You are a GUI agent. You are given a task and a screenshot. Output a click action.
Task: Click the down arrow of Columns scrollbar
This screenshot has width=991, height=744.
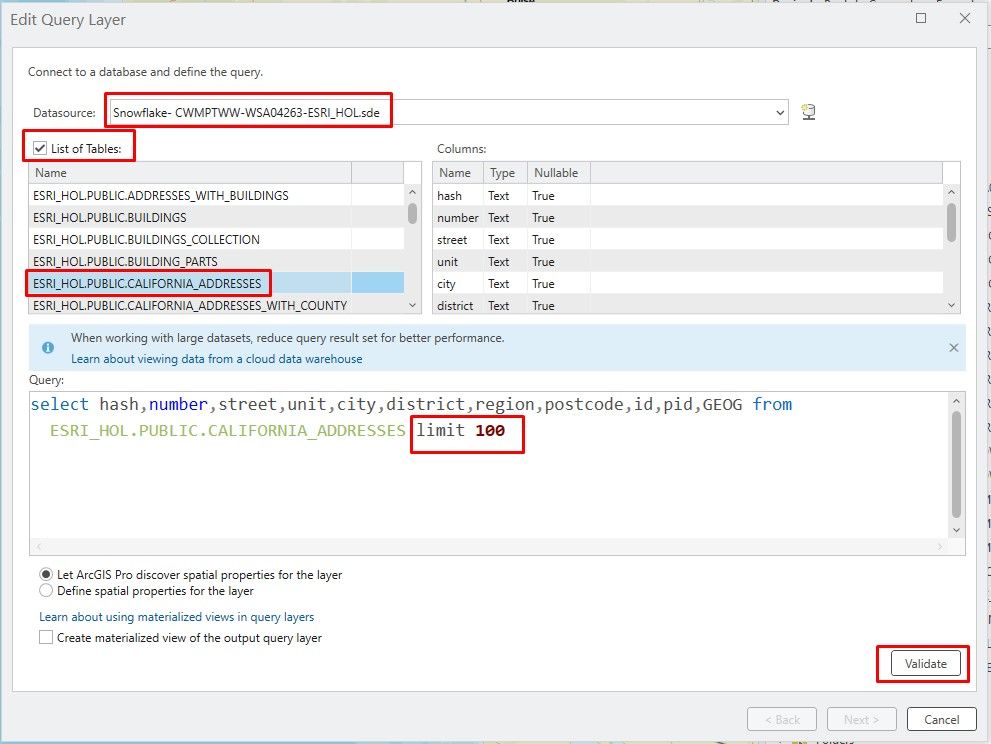(x=951, y=305)
